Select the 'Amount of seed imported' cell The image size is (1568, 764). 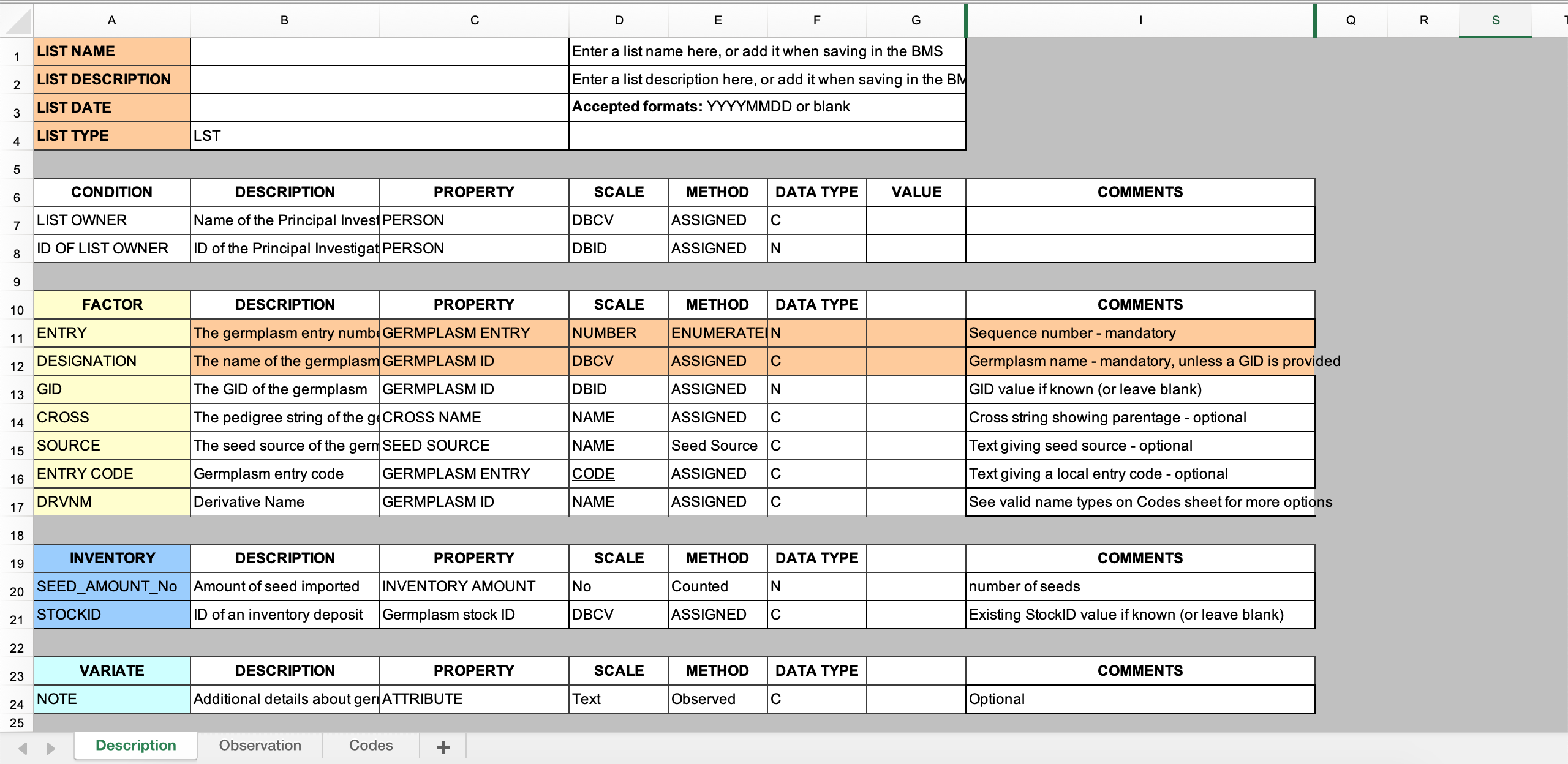285,586
